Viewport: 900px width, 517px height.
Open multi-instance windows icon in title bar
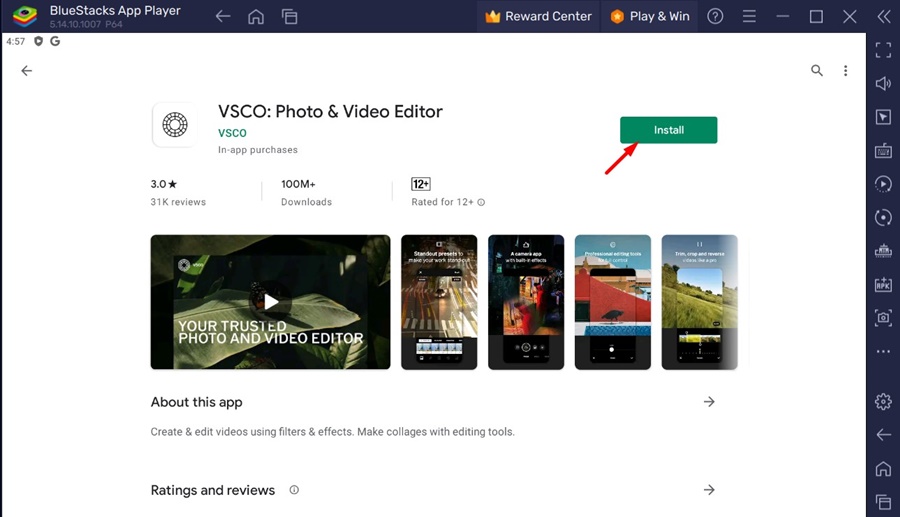point(290,17)
